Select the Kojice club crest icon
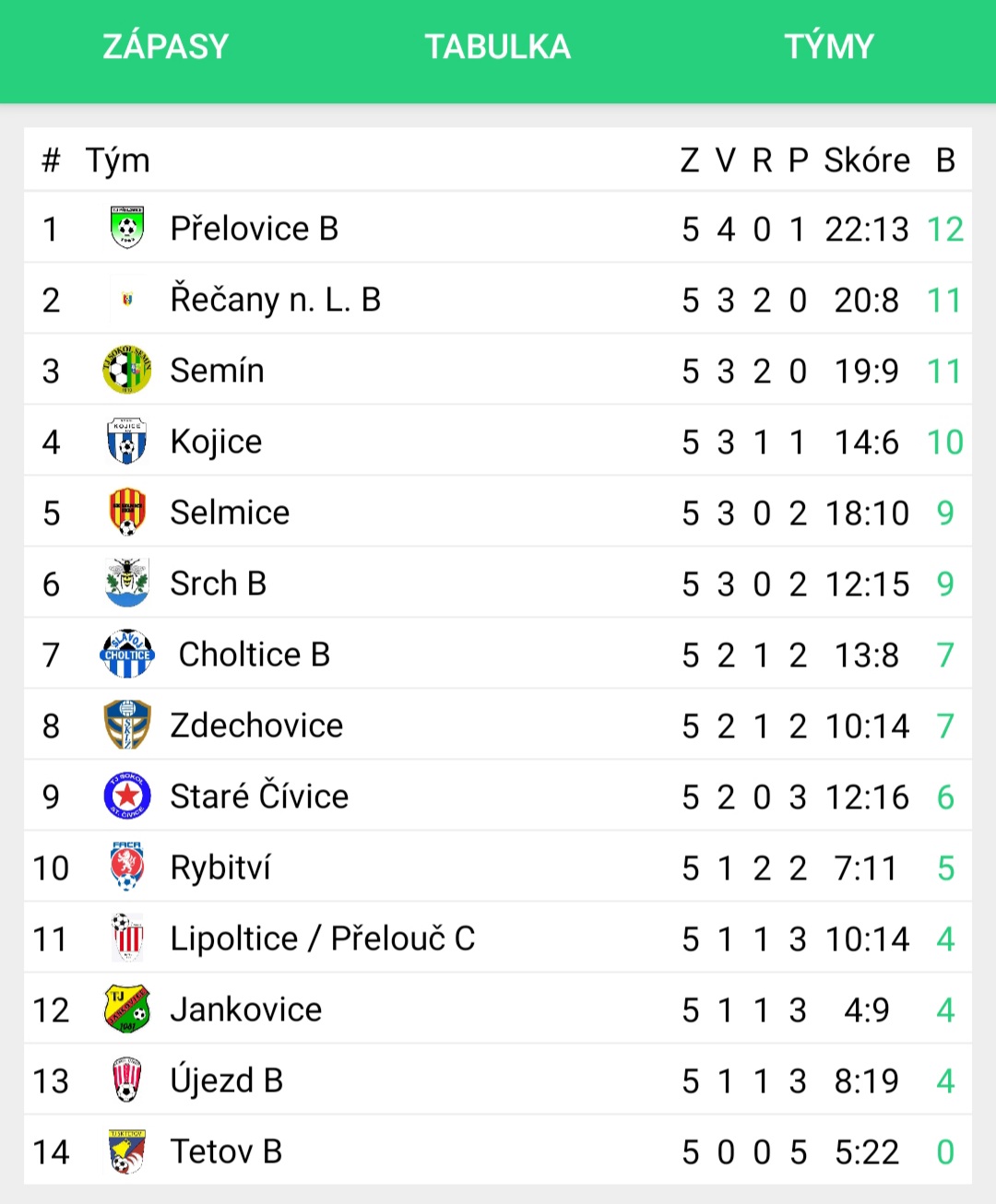 click(127, 441)
